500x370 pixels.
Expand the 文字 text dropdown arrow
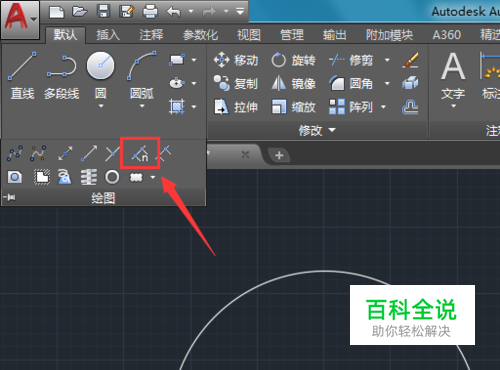click(453, 106)
